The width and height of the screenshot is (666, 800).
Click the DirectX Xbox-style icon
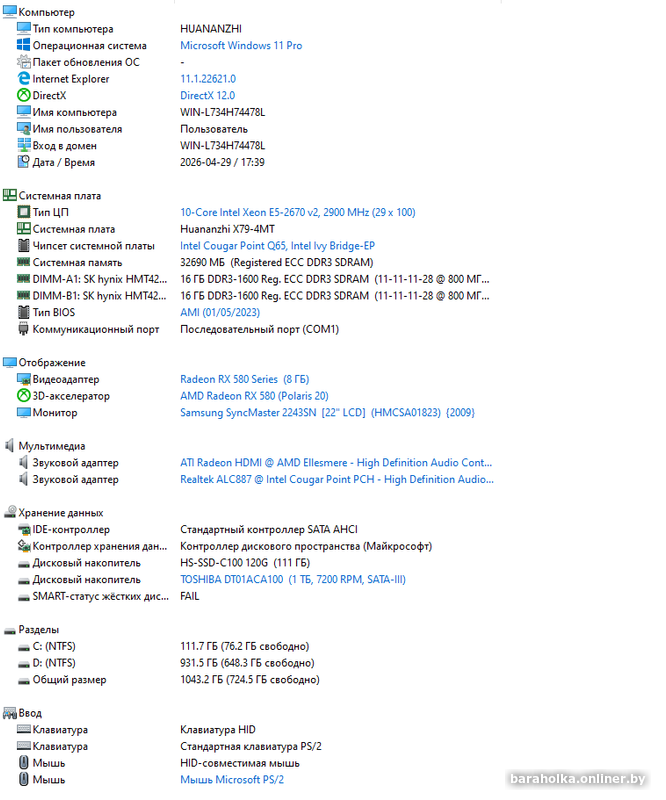(23, 95)
